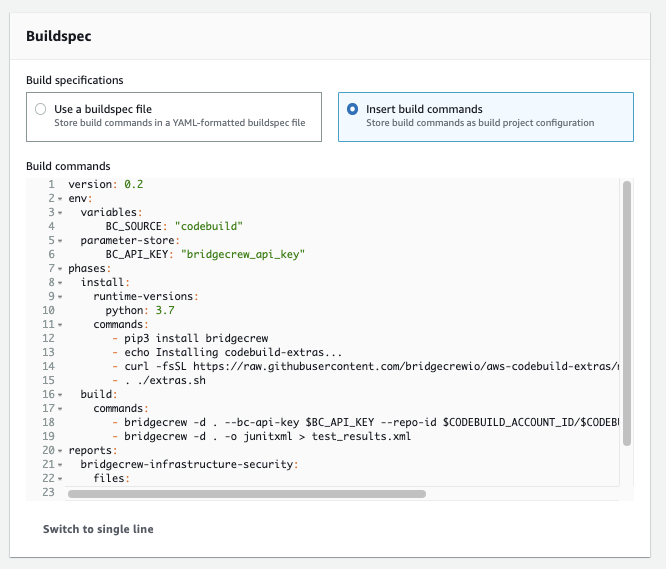Collapse install 'commands' list on line 11
This screenshot has height=569, width=666.
point(60,325)
